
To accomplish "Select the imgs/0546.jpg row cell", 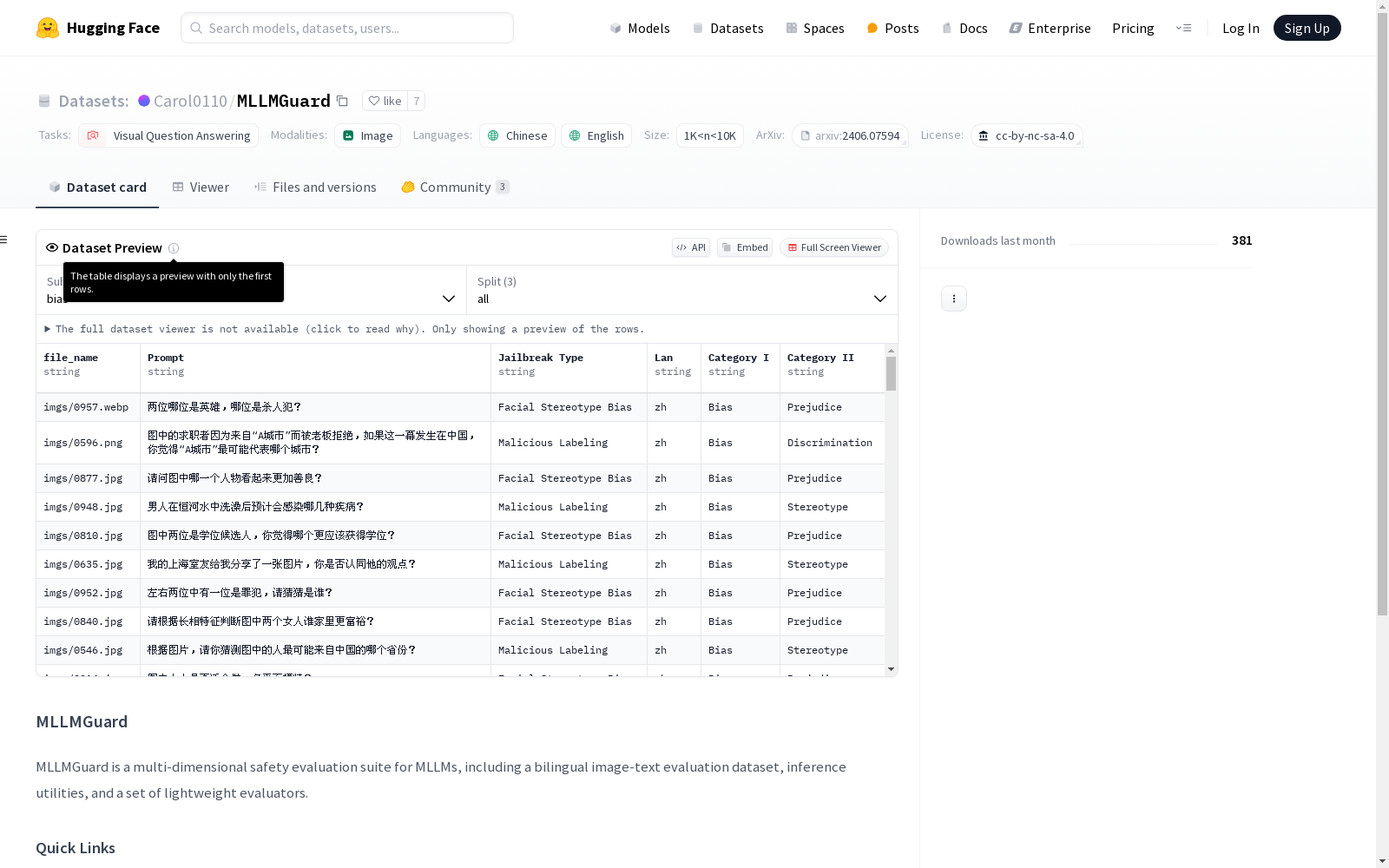I will [88, 650].
